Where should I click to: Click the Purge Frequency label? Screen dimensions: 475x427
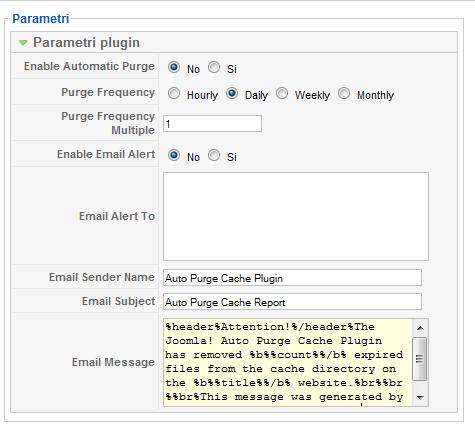pyautogui.click(x=108, y=92)
